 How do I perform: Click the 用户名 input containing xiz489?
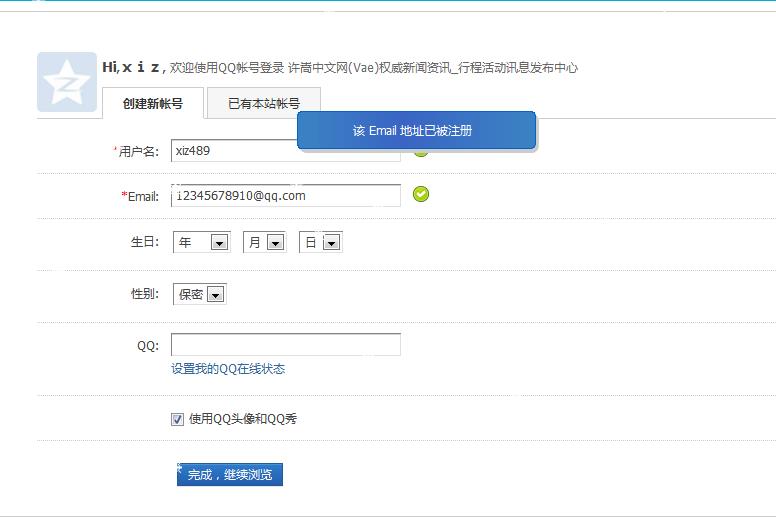click(286, 150)
